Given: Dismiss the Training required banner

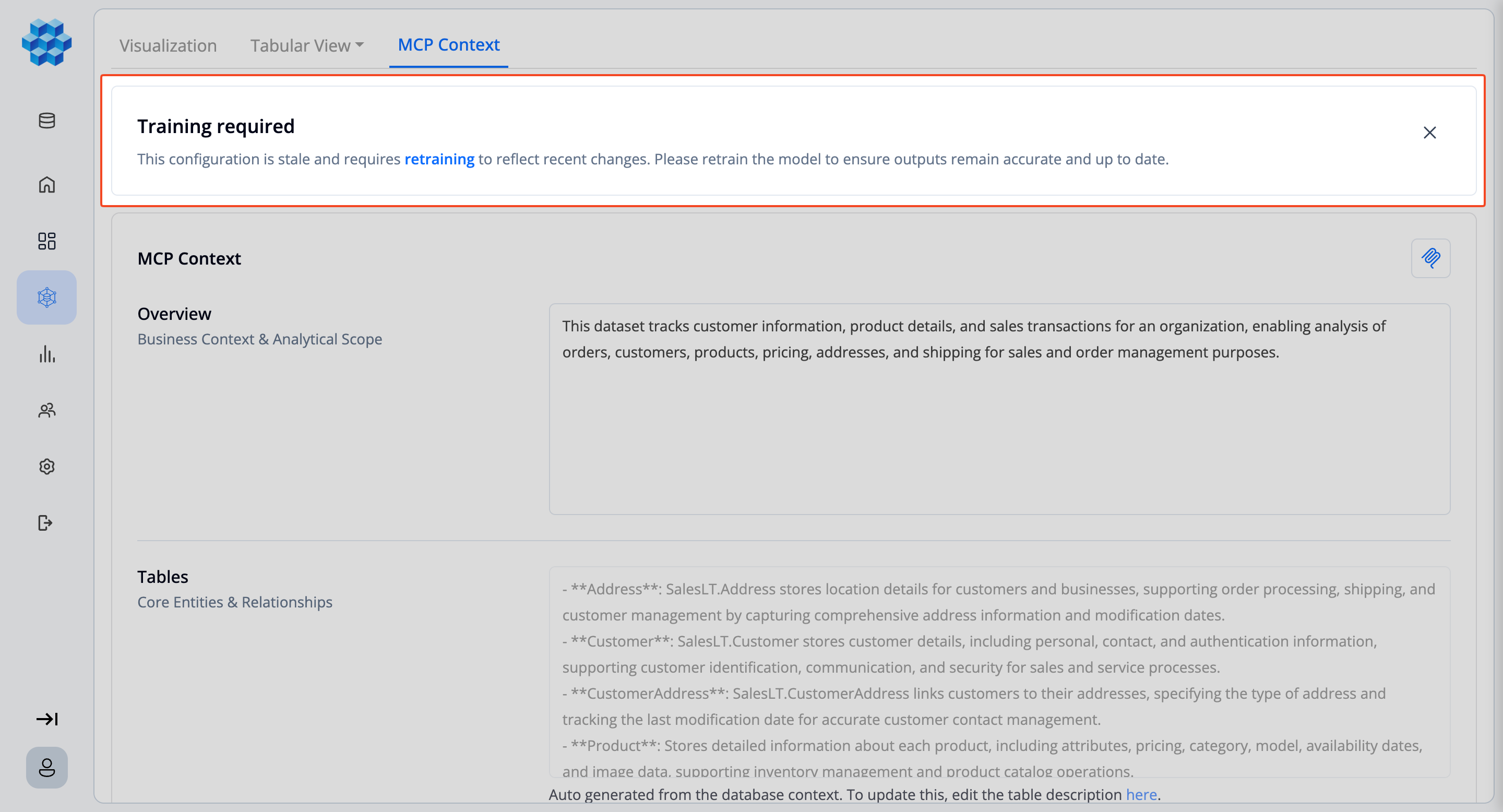Looking at the screenshot, I should (1429, 133).
